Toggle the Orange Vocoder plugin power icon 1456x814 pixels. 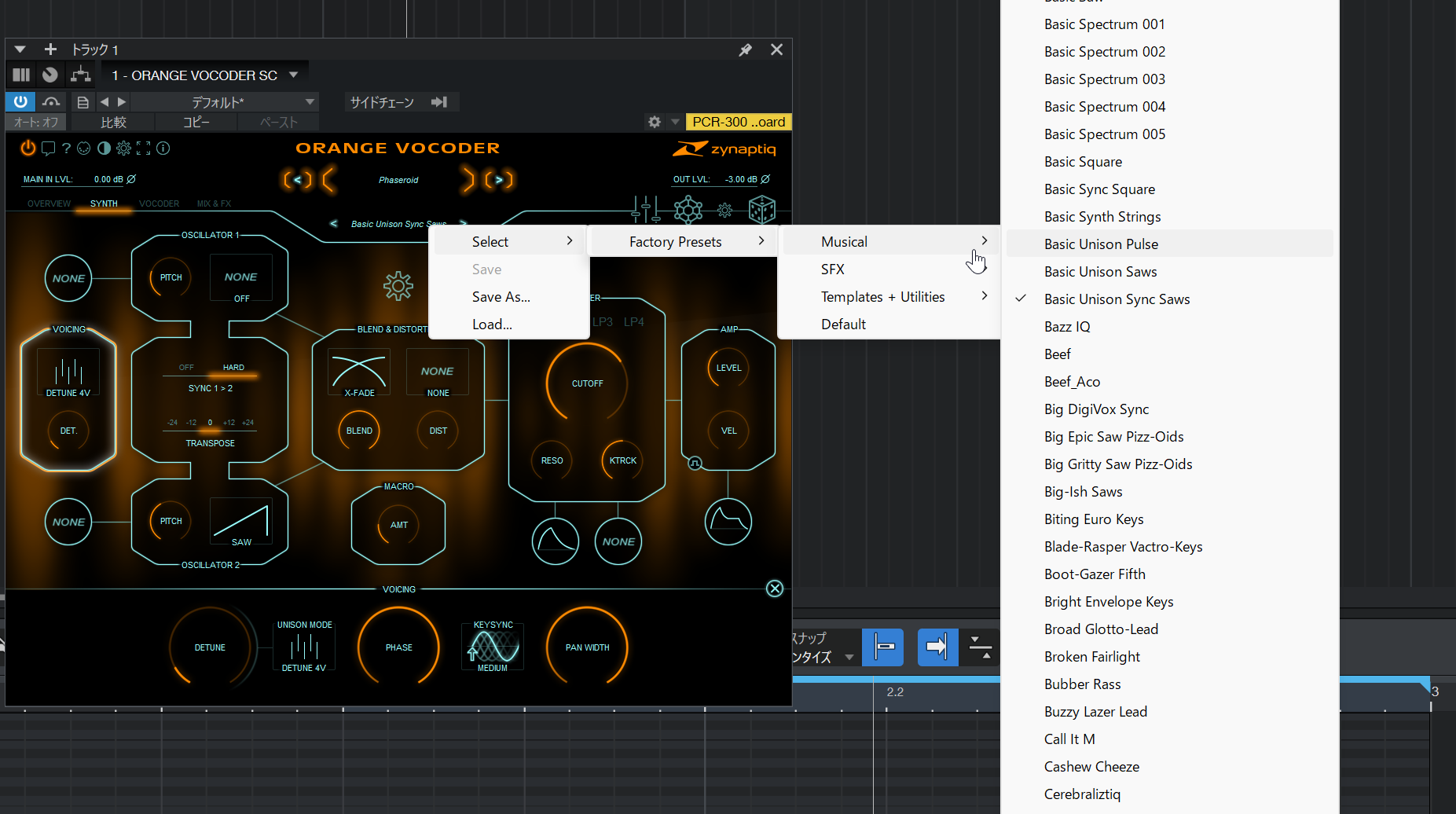[x=28, y=148]
